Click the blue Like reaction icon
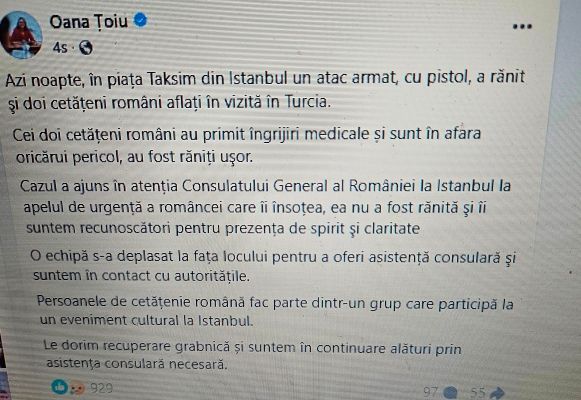This screenshot has height=400, width=581. (x=60, y=387)
